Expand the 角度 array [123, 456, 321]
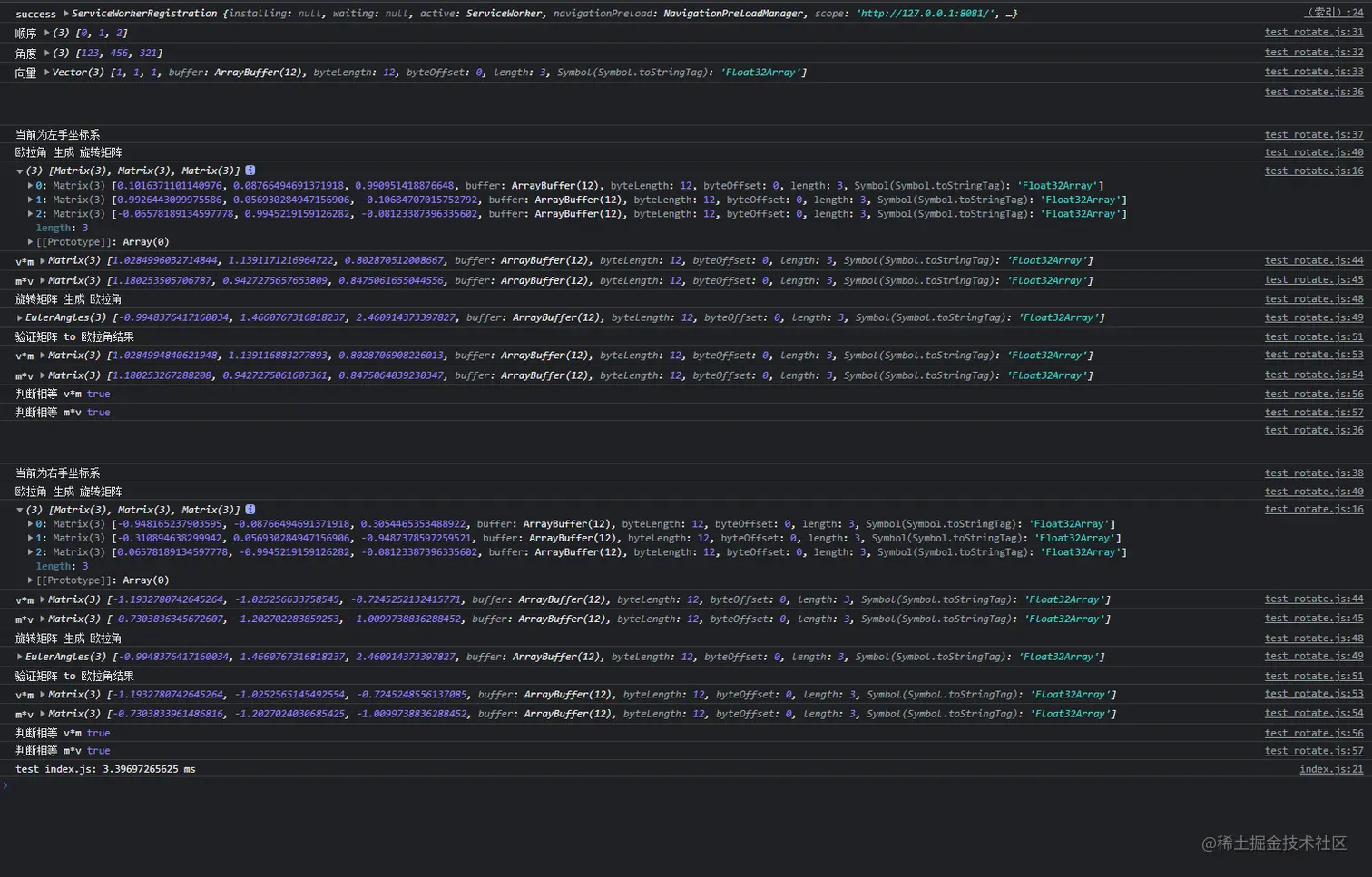This screenshot has width=1372, height=877. (46, 53)
